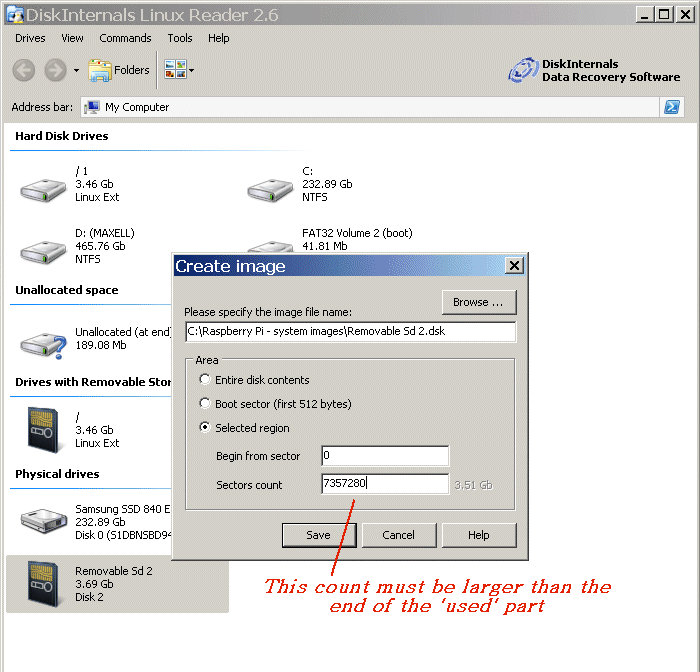Click the Physical drives section header
The height and width of the screenshot is (672, 700).
coord(57,474)
